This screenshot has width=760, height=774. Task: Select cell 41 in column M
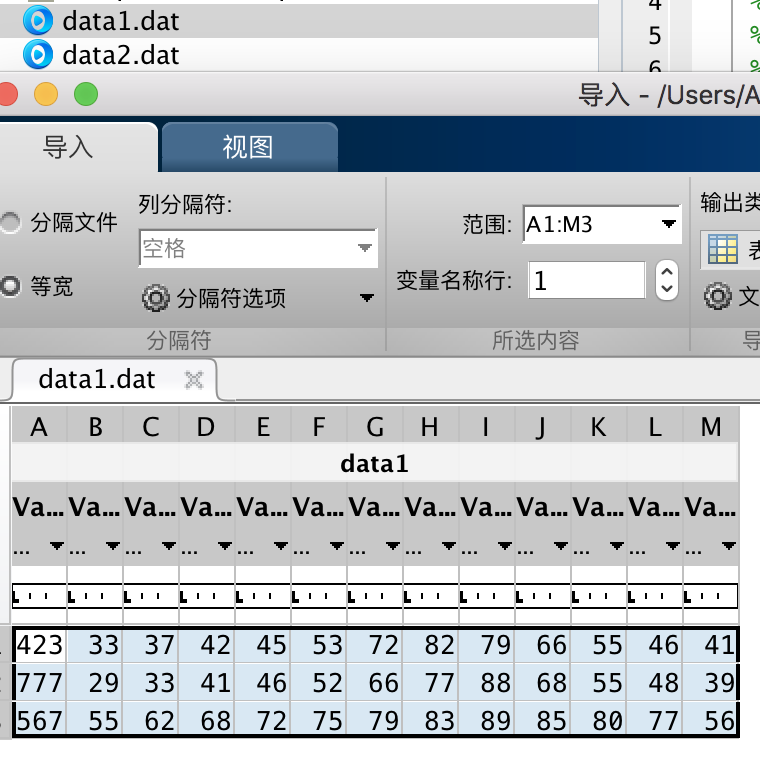(711, 645)
